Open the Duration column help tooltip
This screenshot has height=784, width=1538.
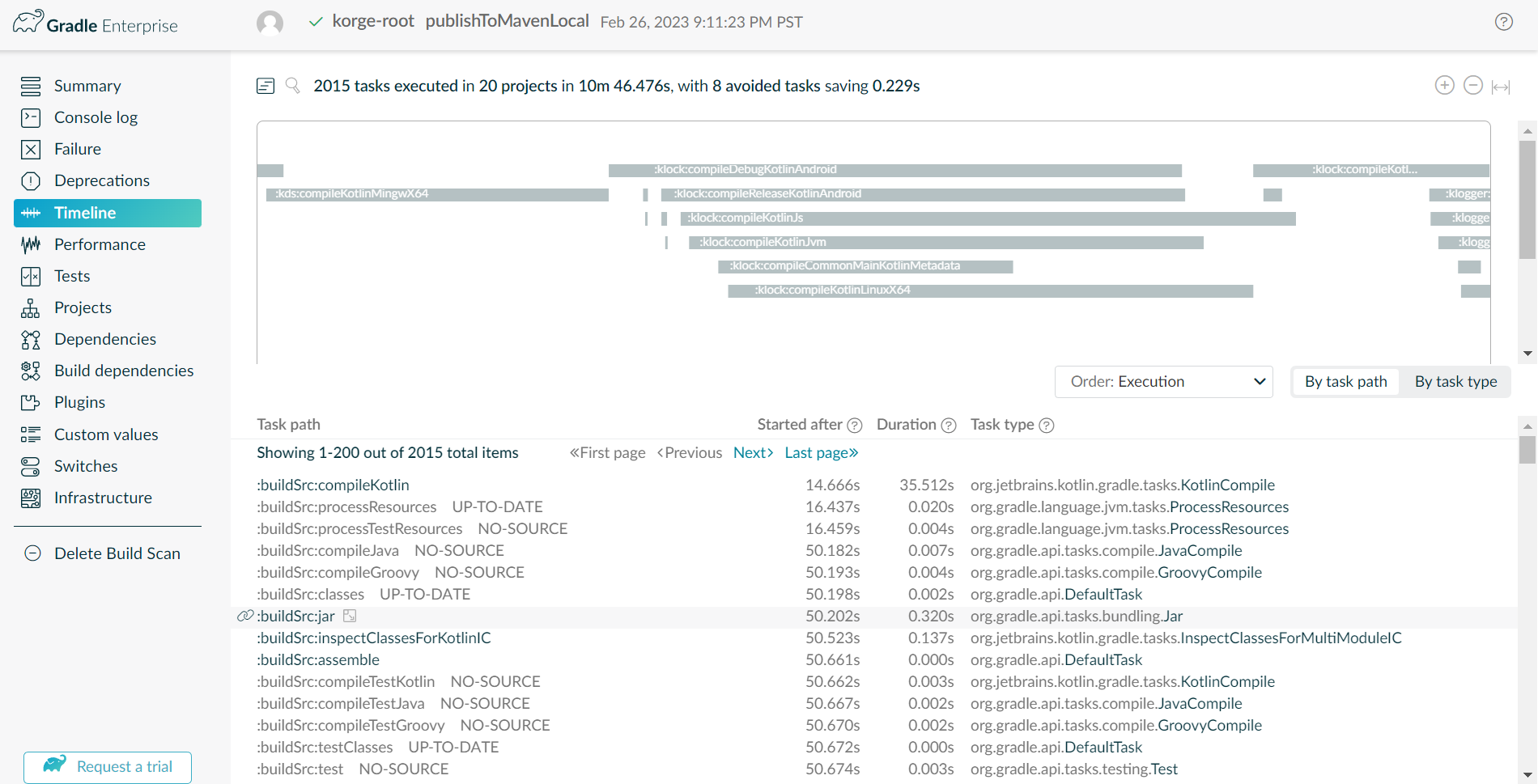click(950, 425)
